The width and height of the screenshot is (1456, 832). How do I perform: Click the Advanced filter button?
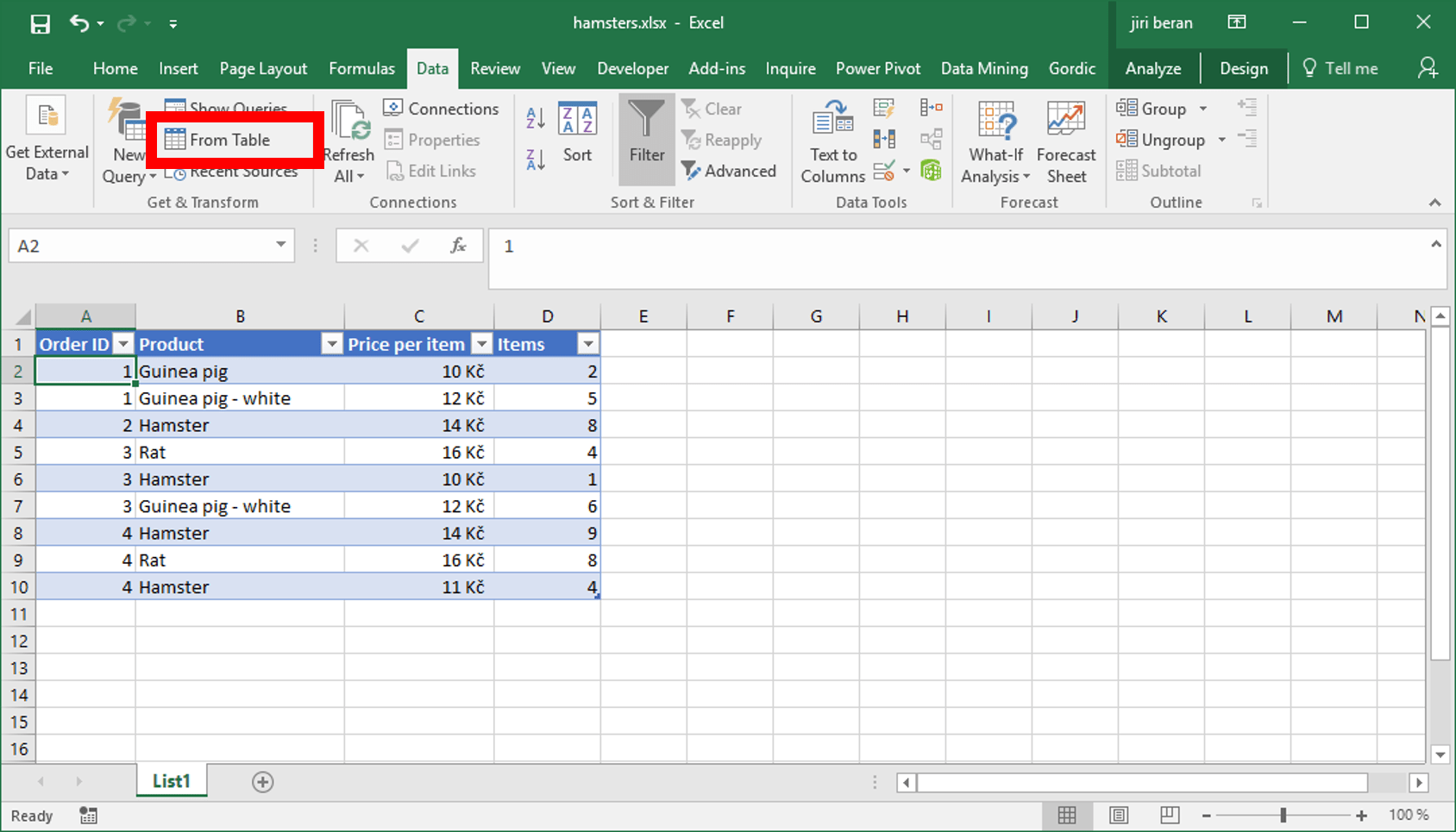pyautogui.click(x=729, y=171)
